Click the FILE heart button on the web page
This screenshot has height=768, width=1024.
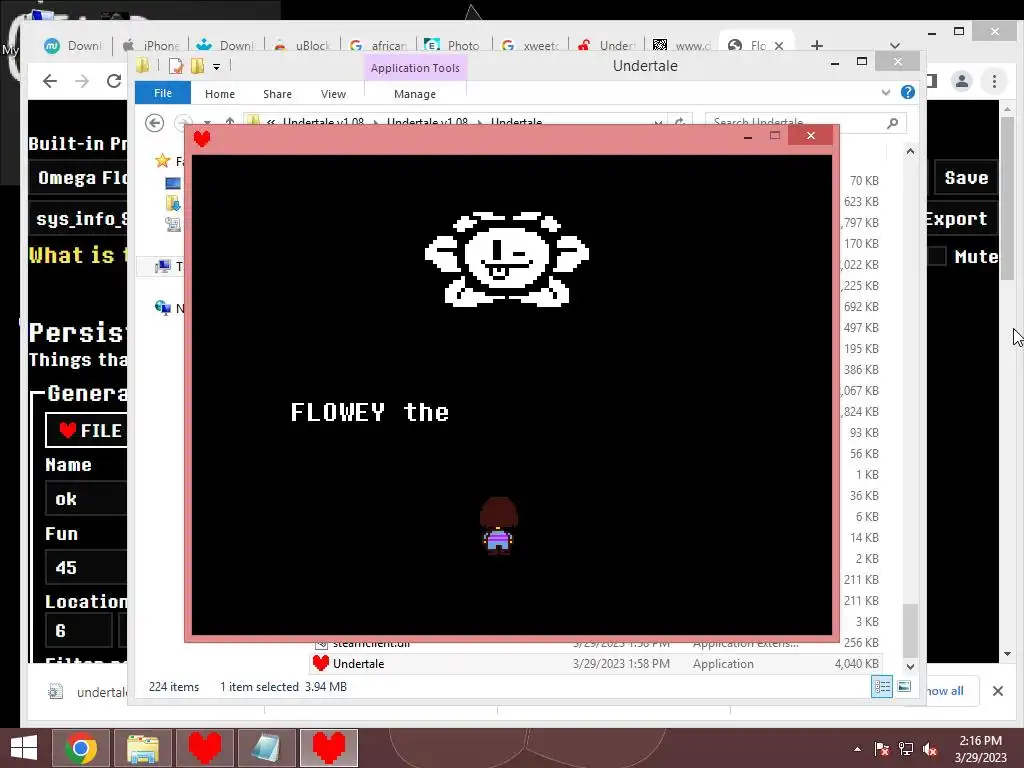(x=86, y=430)
